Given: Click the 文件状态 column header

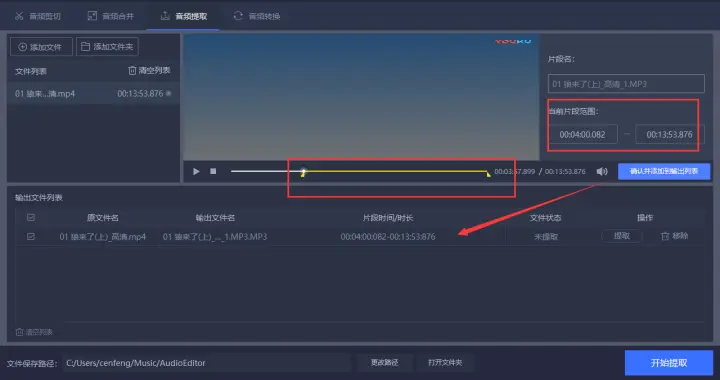Looking at the screenshot, I should 546,218.
